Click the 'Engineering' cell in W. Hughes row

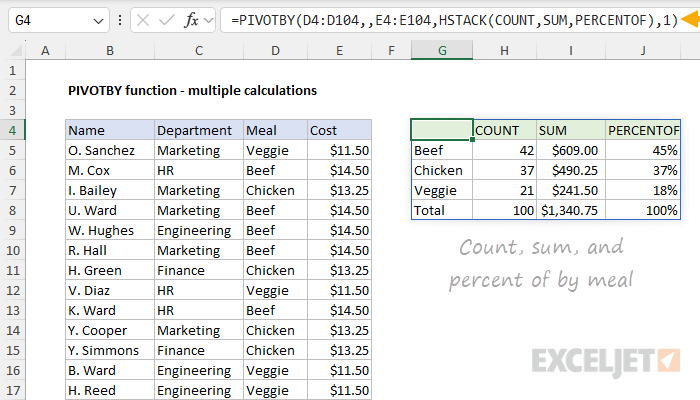click(x=199, y=230)
